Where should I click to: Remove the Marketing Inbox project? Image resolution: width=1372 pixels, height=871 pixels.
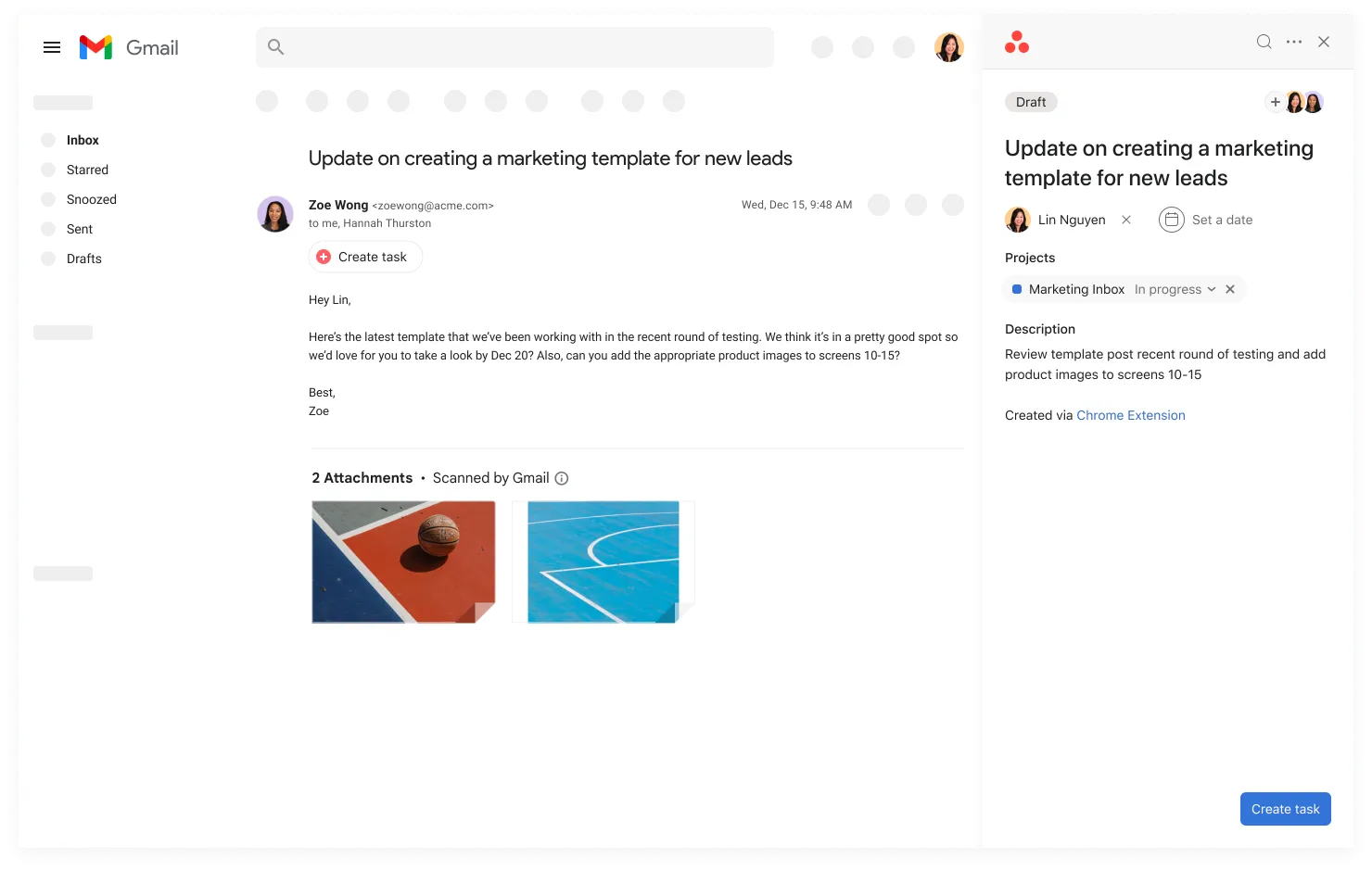[x=1229, y=289]
